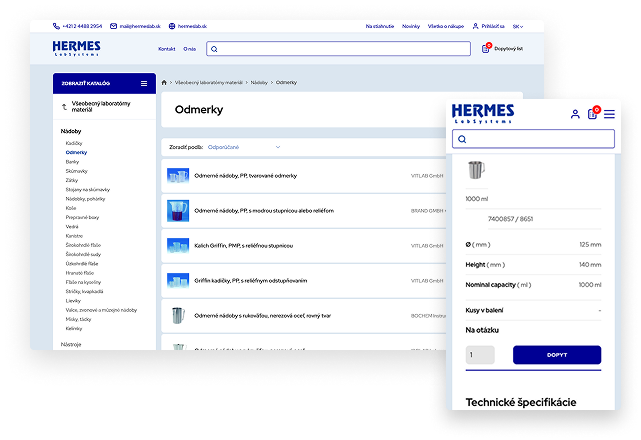
Task: Open thumbnail of Odmerné nádoby, PP, tvarované odmerky
Action: (178, 176)
